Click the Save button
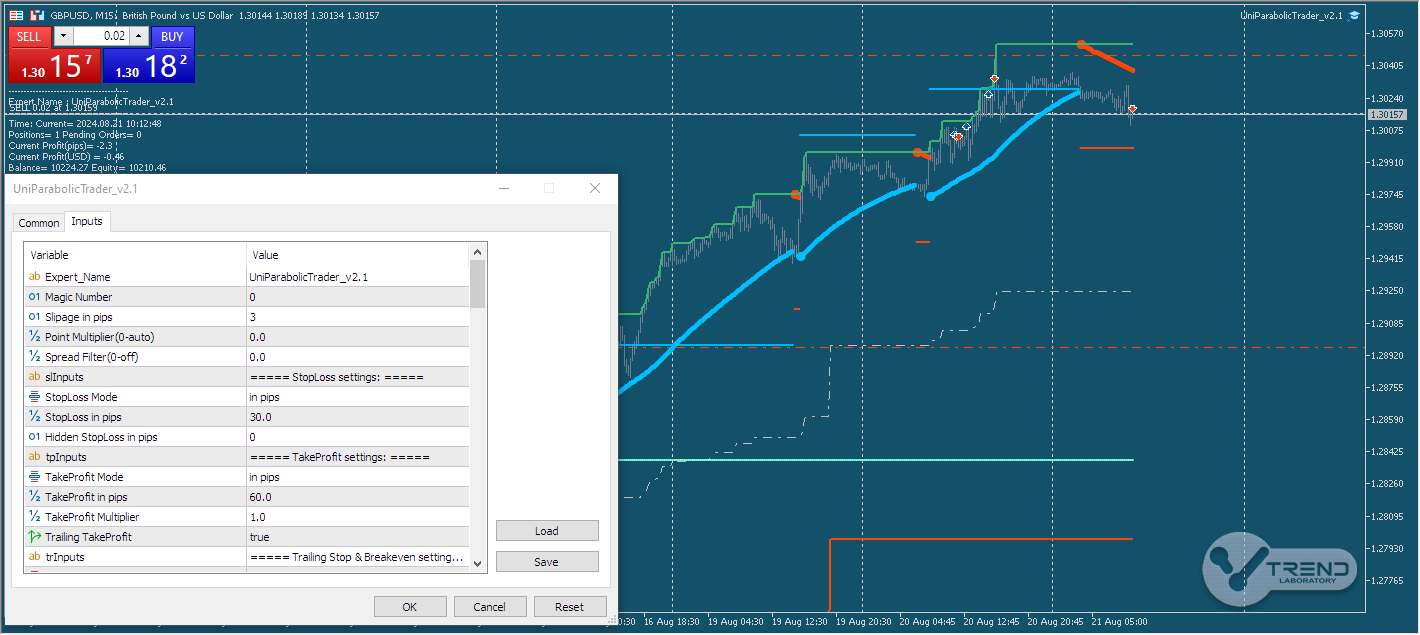This screenshot has width=1420, height=635. coord(547,562)
